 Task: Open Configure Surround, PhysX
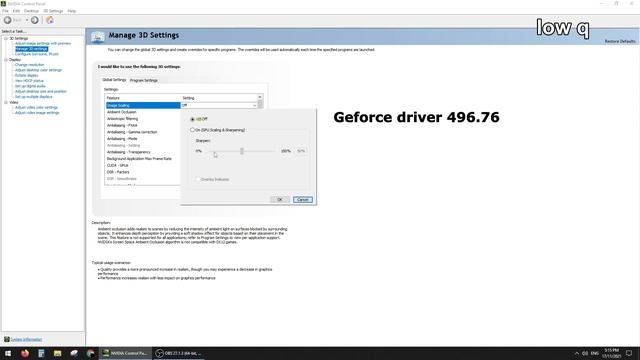pos(37,54)
